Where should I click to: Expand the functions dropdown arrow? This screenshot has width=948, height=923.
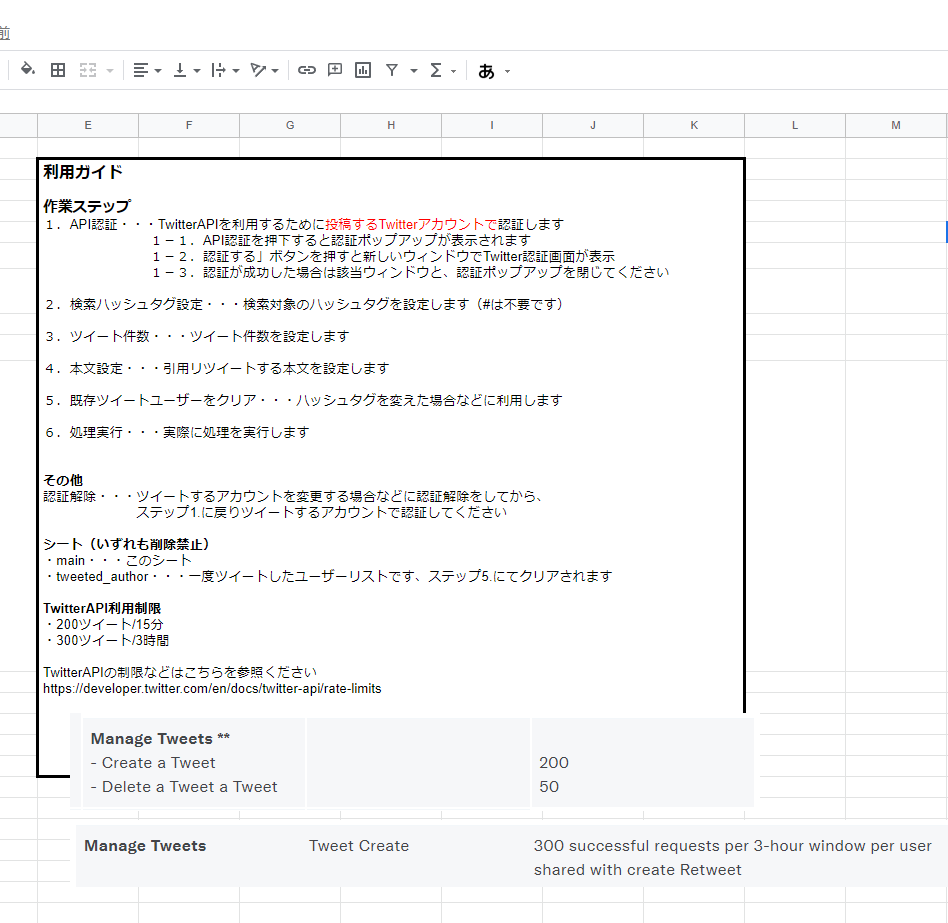(x=453, y=71)
